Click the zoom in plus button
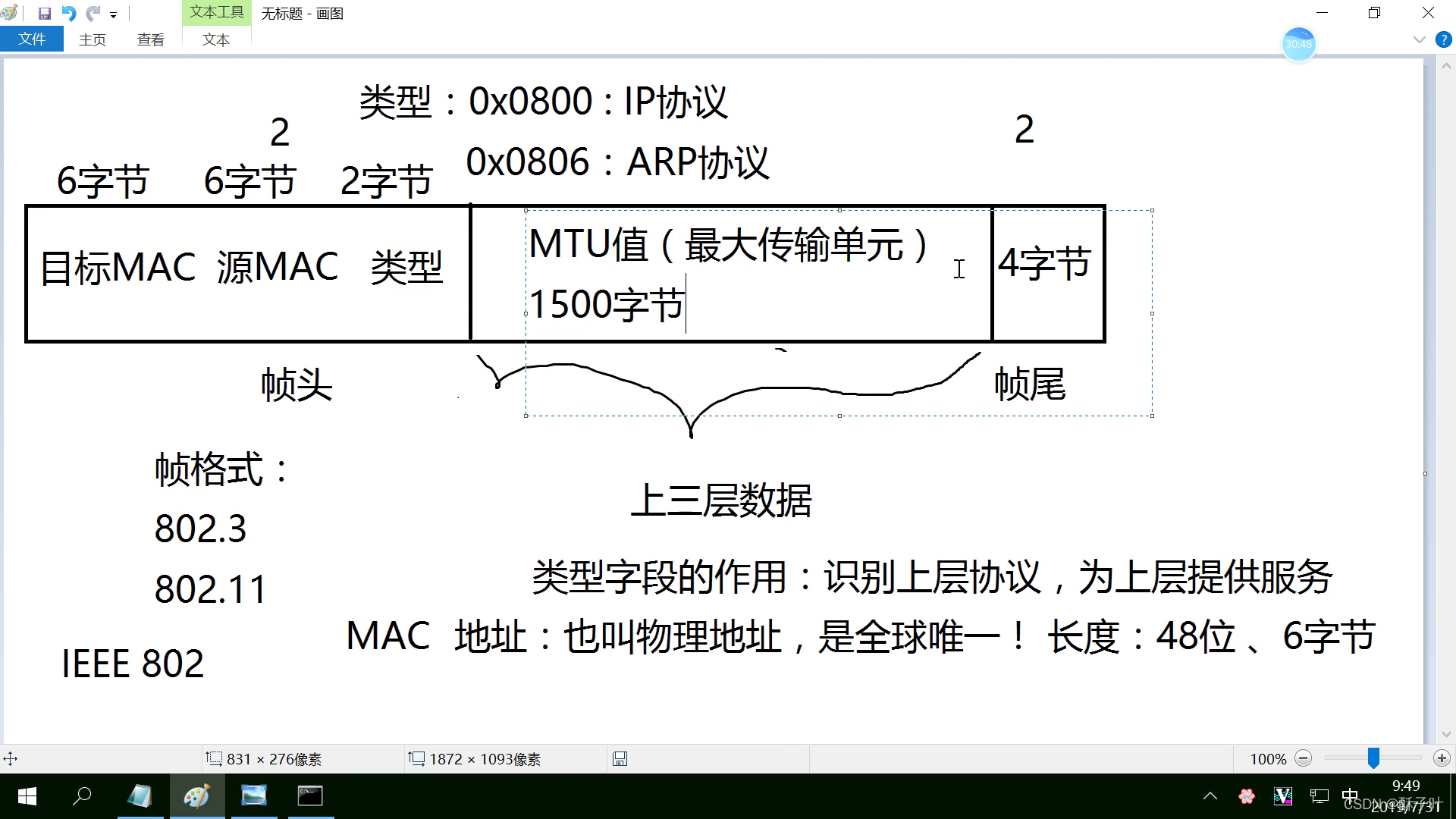 tap(1442, 758)
